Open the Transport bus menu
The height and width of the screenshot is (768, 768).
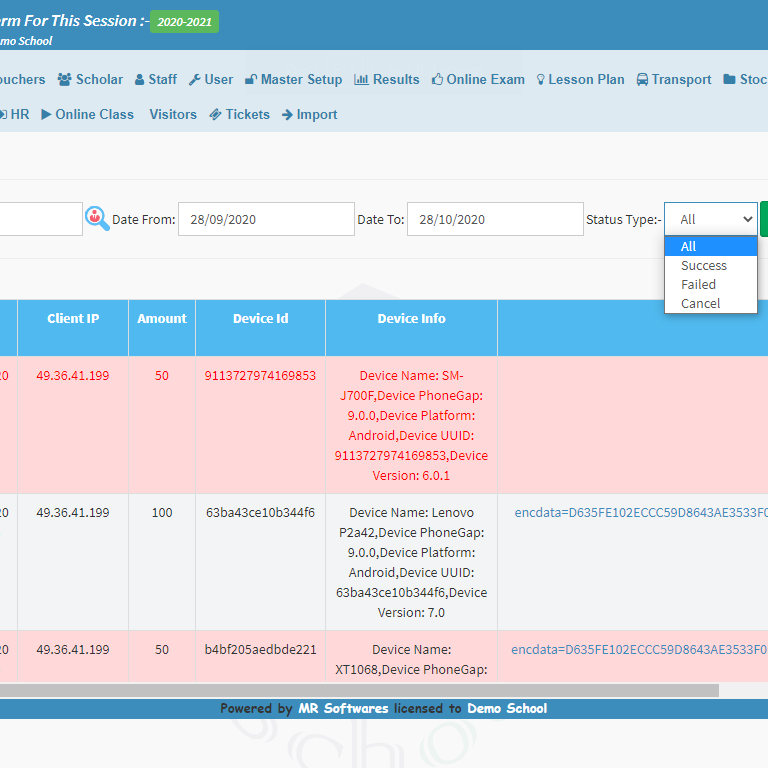pos(674,80)
